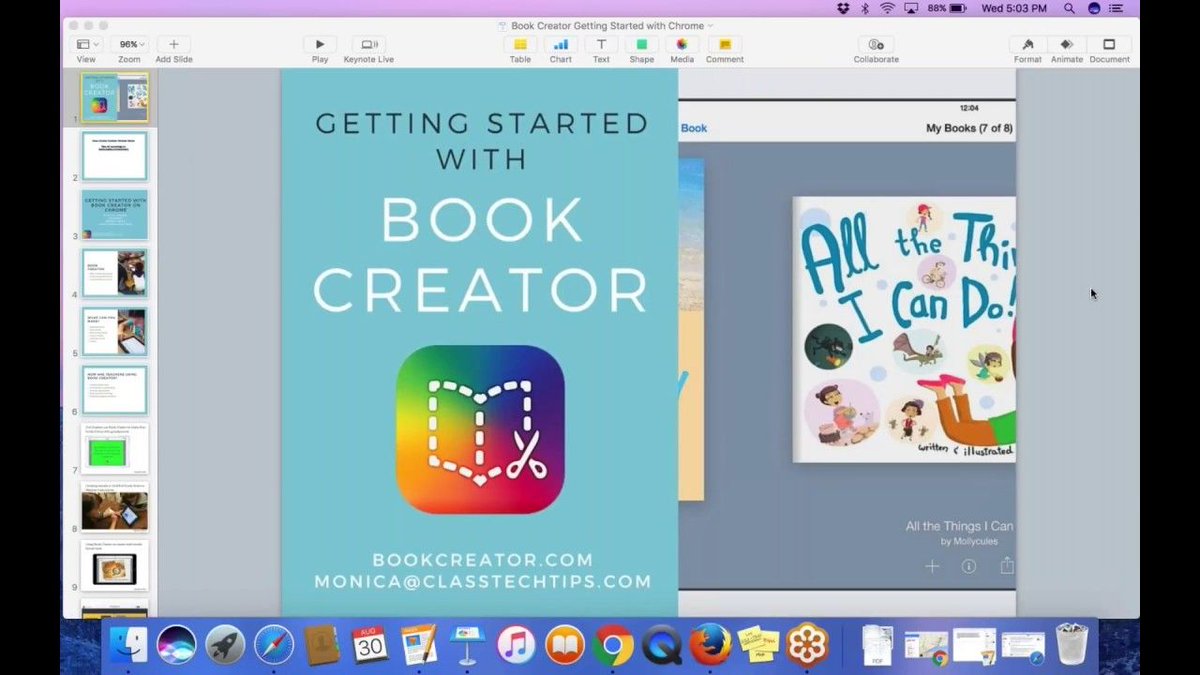Viewport: 1200px width, 675px height.
Task: Launch Siri from the Dock
Action: (176, 645)
